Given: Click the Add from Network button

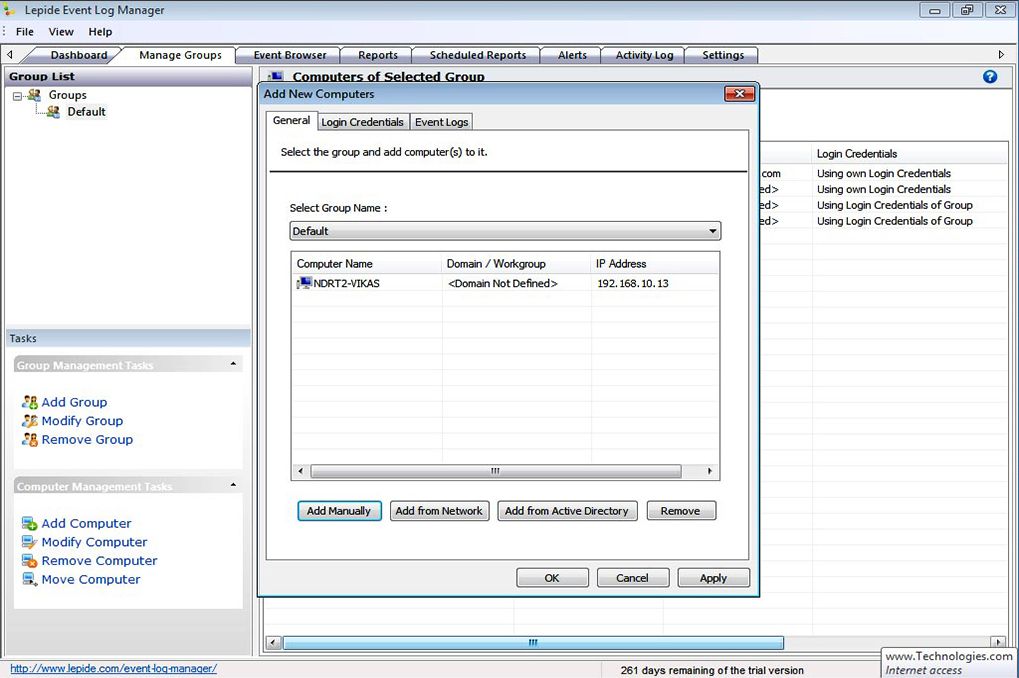Looking at the screenshot, I should point(439,511).
